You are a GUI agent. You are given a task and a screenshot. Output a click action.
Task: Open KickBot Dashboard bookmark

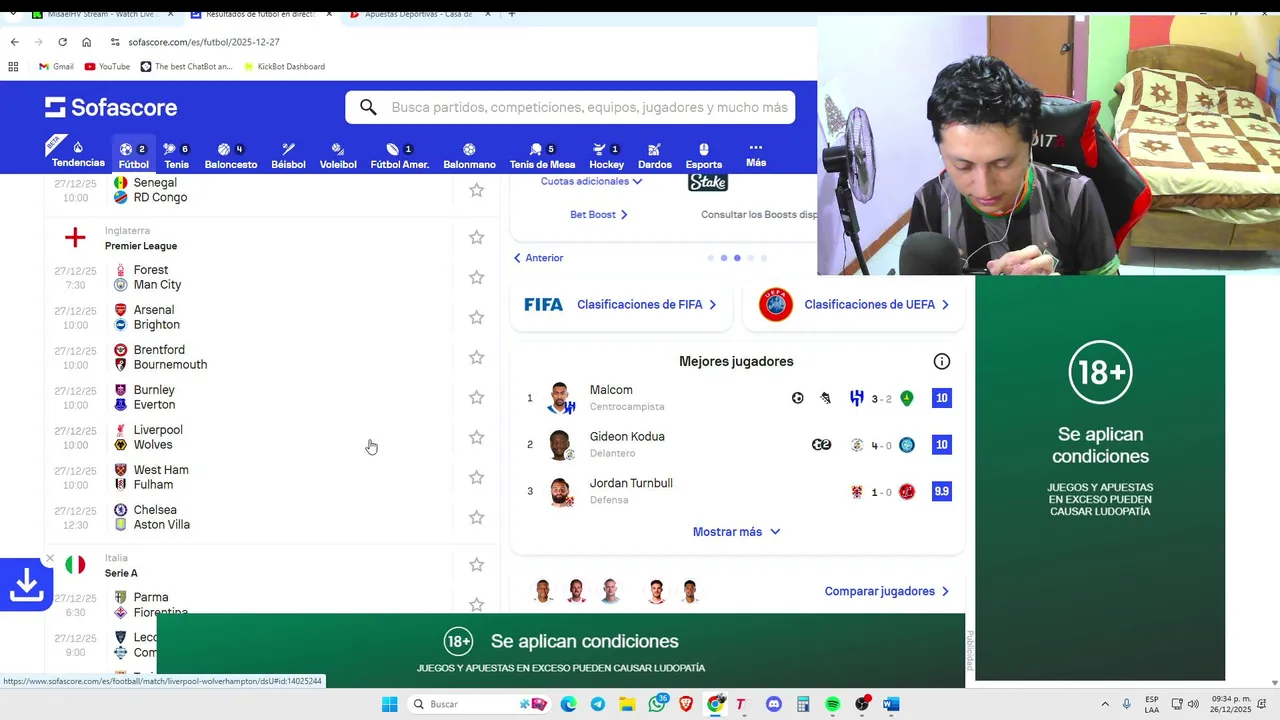283,66
